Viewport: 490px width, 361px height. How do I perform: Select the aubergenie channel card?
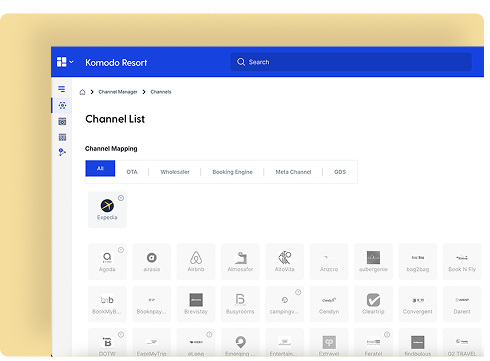point(373,262)
